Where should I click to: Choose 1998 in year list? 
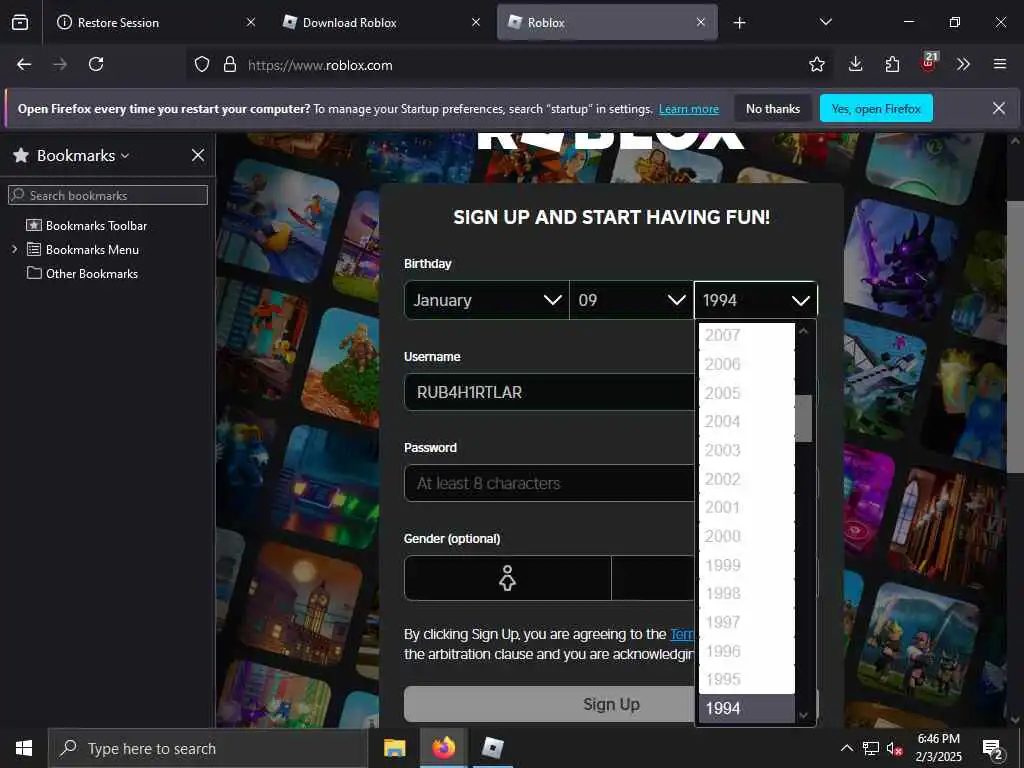tap(746, 594)
